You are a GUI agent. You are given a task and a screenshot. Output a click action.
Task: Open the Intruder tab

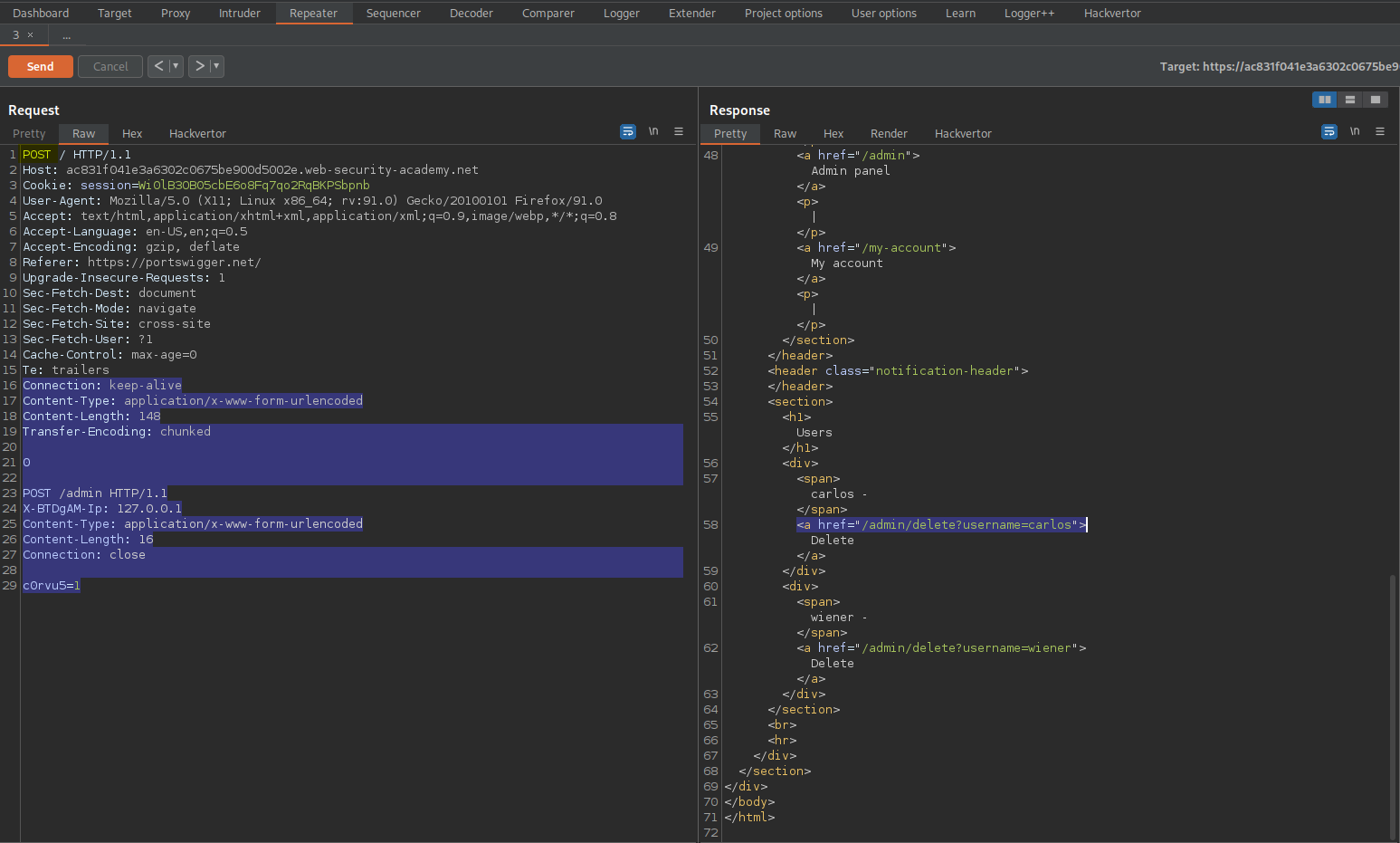click(240, 13)
